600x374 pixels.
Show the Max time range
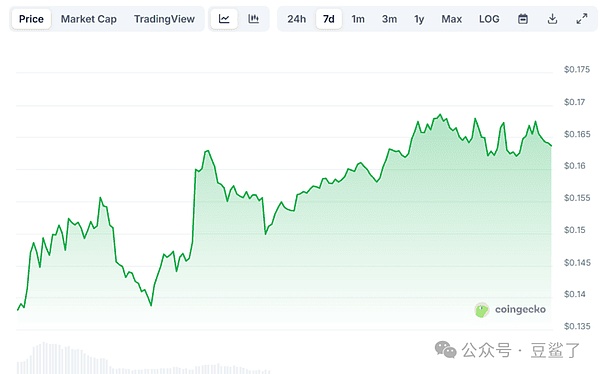coord(452,19)
